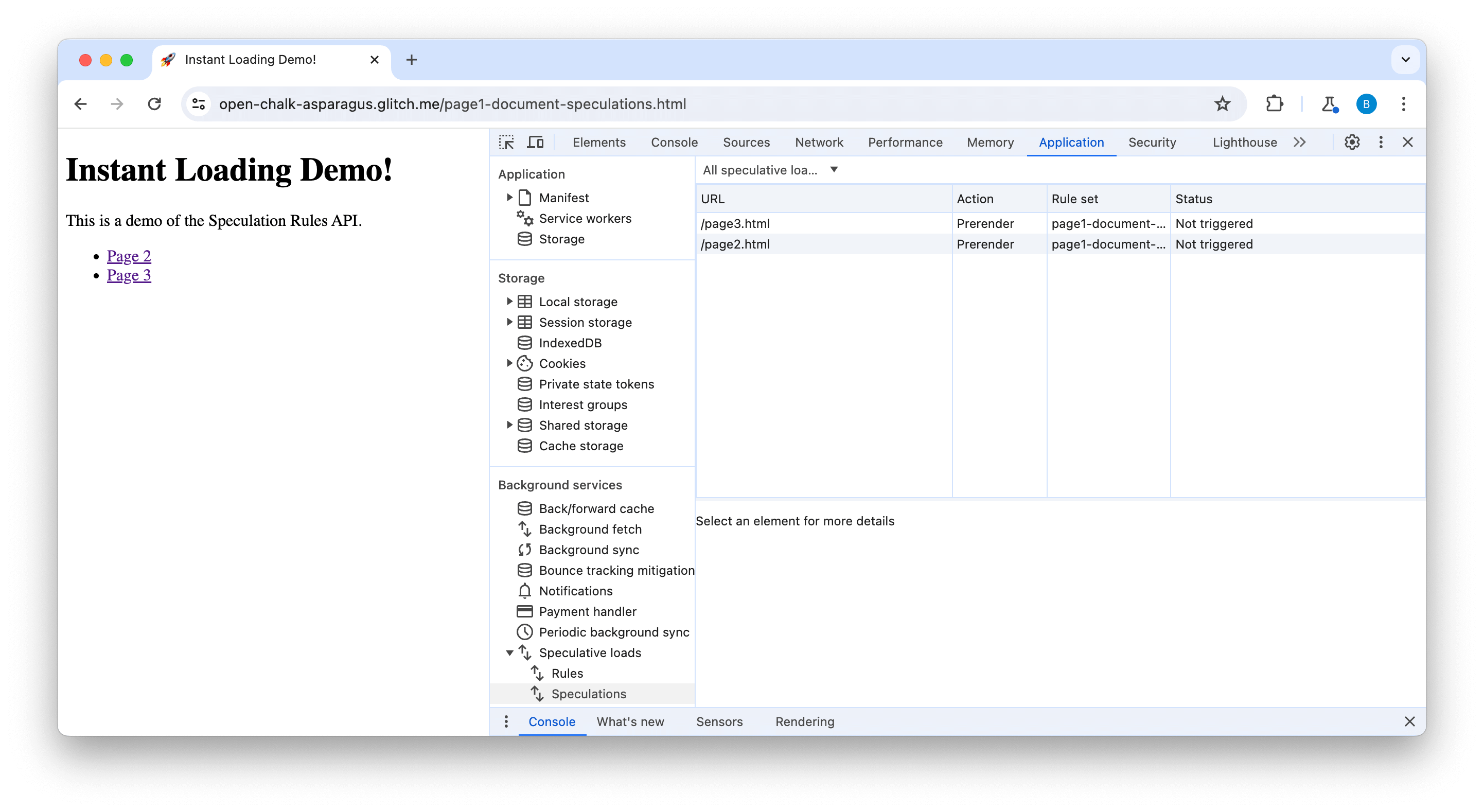Toggle the Speculative loads tree expander
1484x812 pixels.
pos(510,653)
